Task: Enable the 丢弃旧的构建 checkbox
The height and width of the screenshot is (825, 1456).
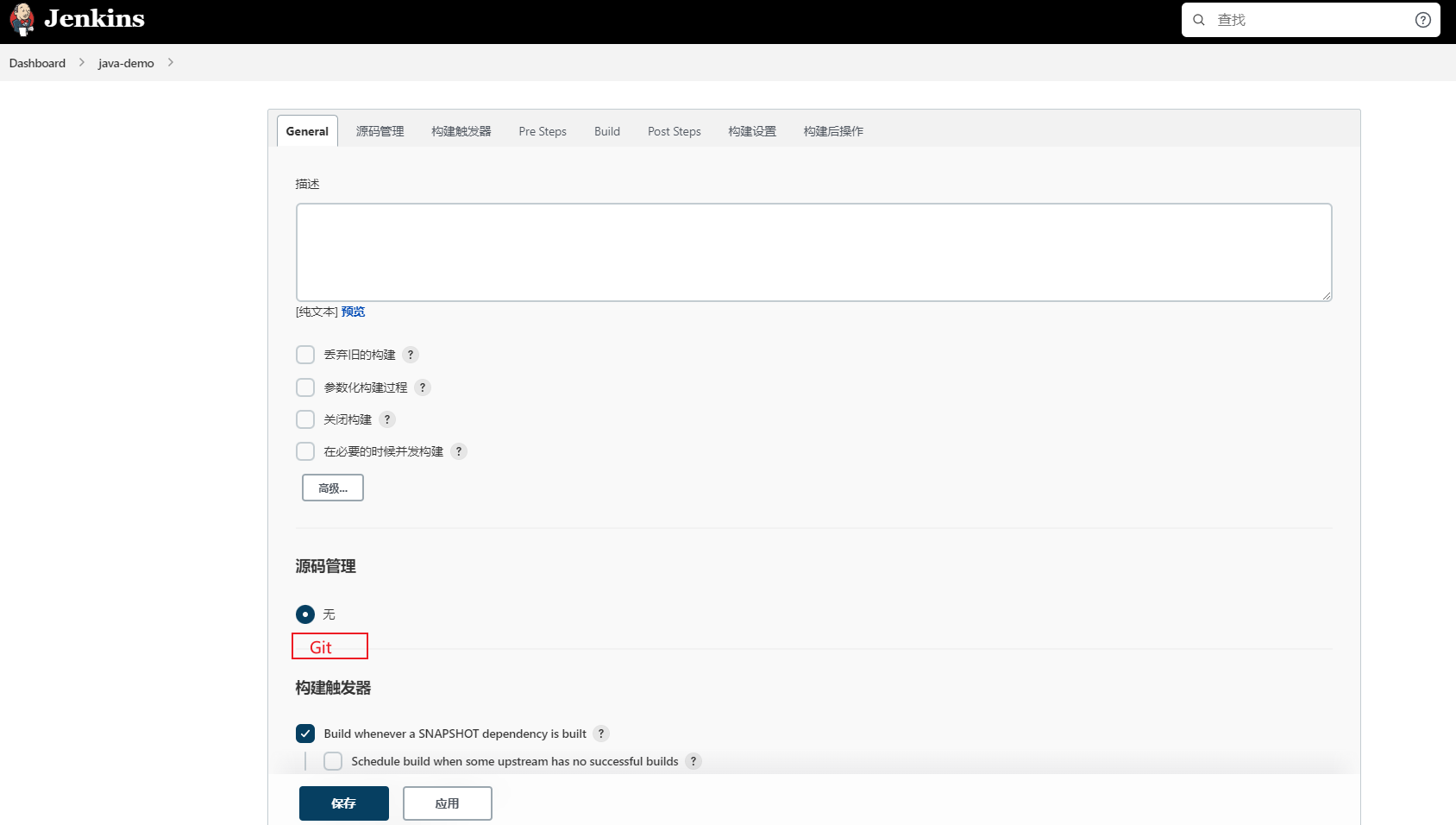Action: 305,355
